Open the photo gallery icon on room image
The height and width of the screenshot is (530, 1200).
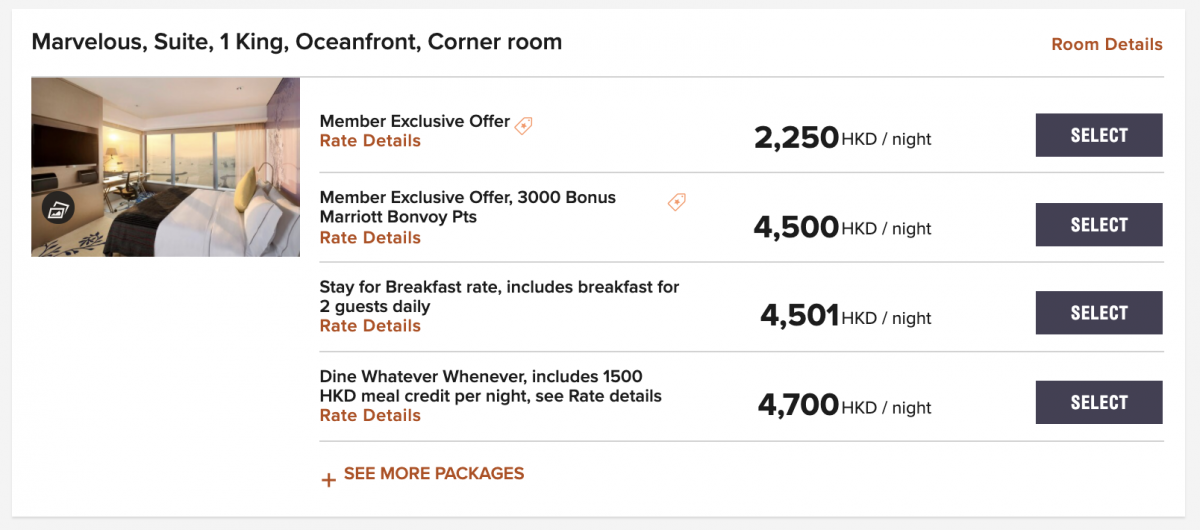58,209
